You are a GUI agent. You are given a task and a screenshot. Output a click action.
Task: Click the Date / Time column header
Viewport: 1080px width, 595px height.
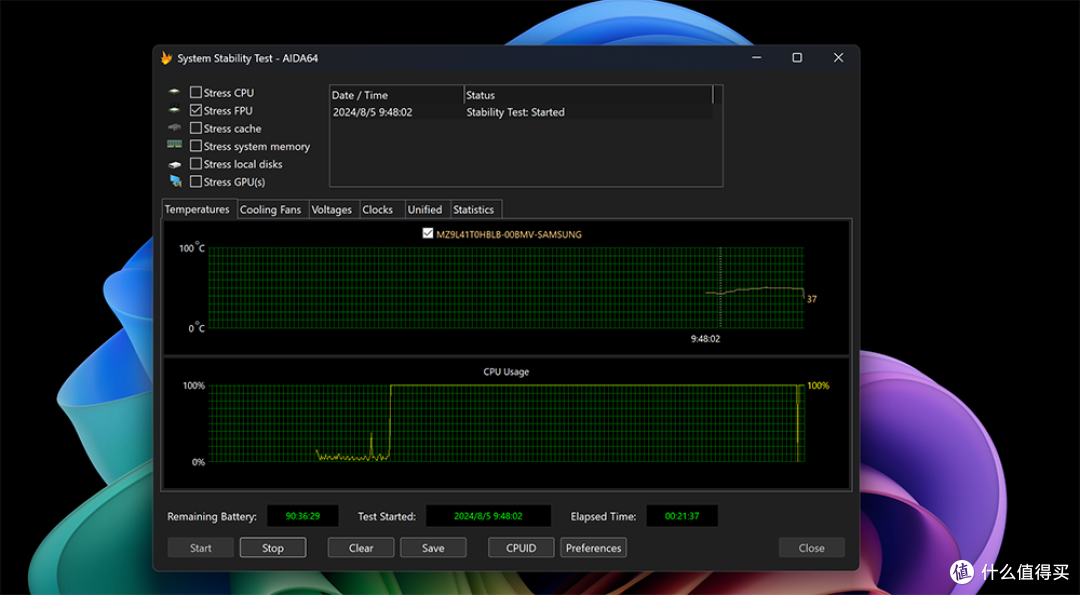point(397,95)
